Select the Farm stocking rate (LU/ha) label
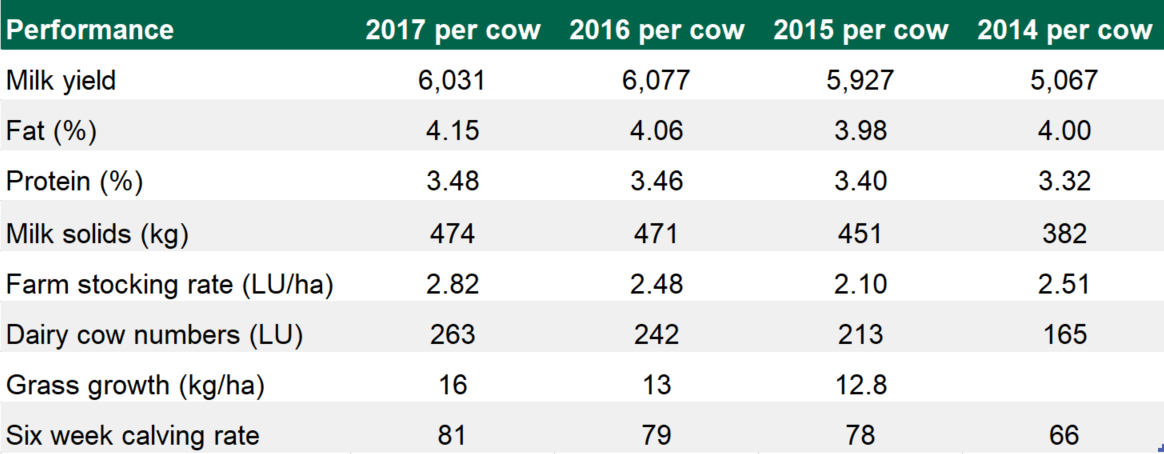Image resolution: width=1164 pixels, height=454 pixels. [169, 284]
